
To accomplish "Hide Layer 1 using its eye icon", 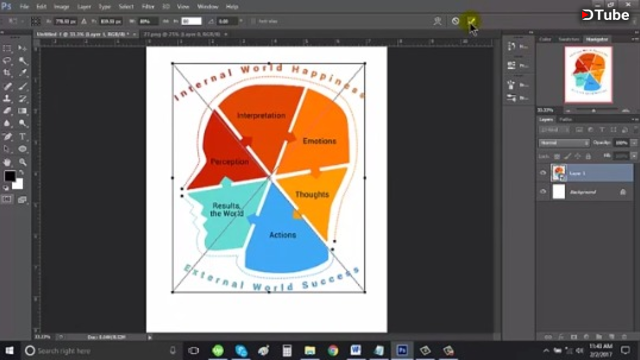I will tap(543, 173).
